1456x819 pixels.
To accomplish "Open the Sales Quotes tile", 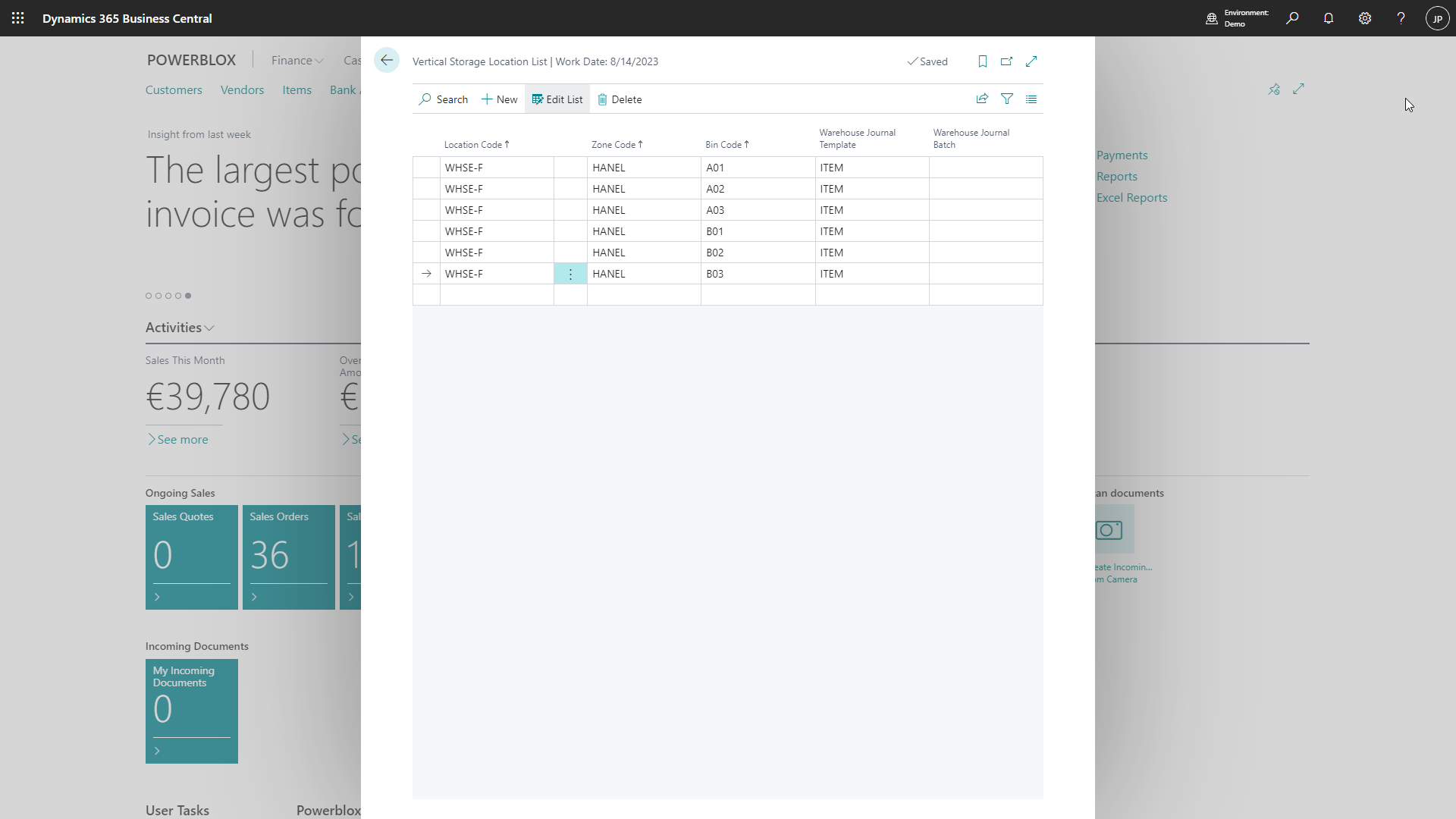I will [192, 557].
